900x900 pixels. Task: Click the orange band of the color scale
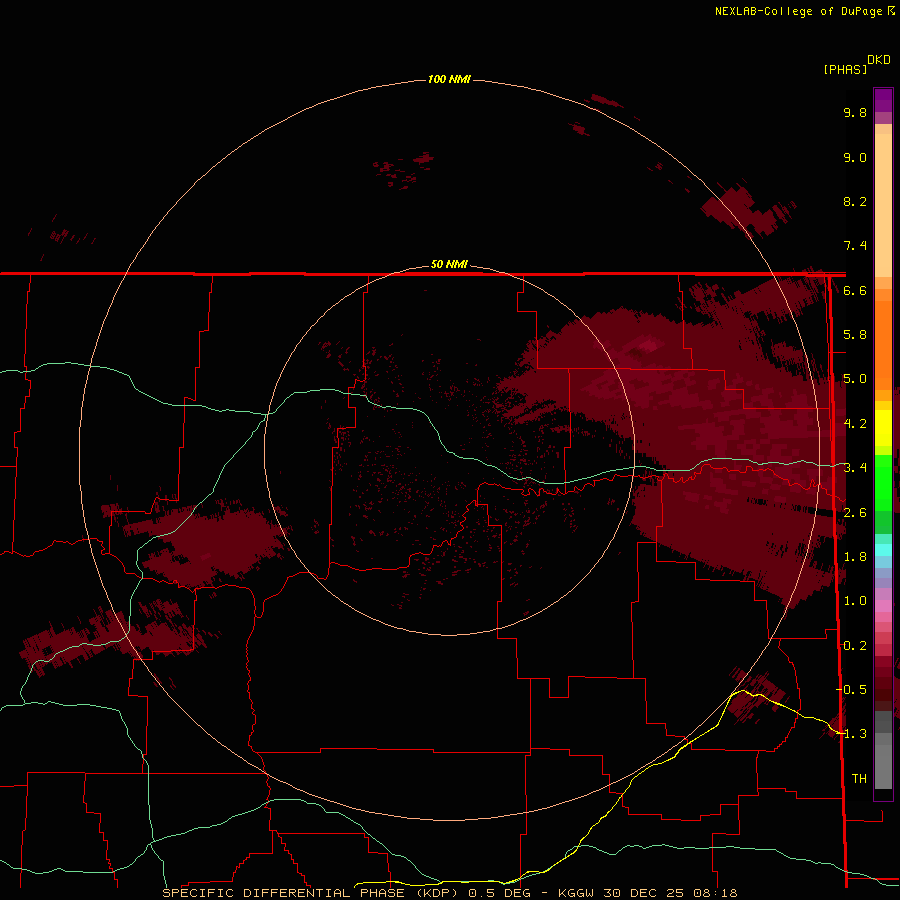pos(883,345)
